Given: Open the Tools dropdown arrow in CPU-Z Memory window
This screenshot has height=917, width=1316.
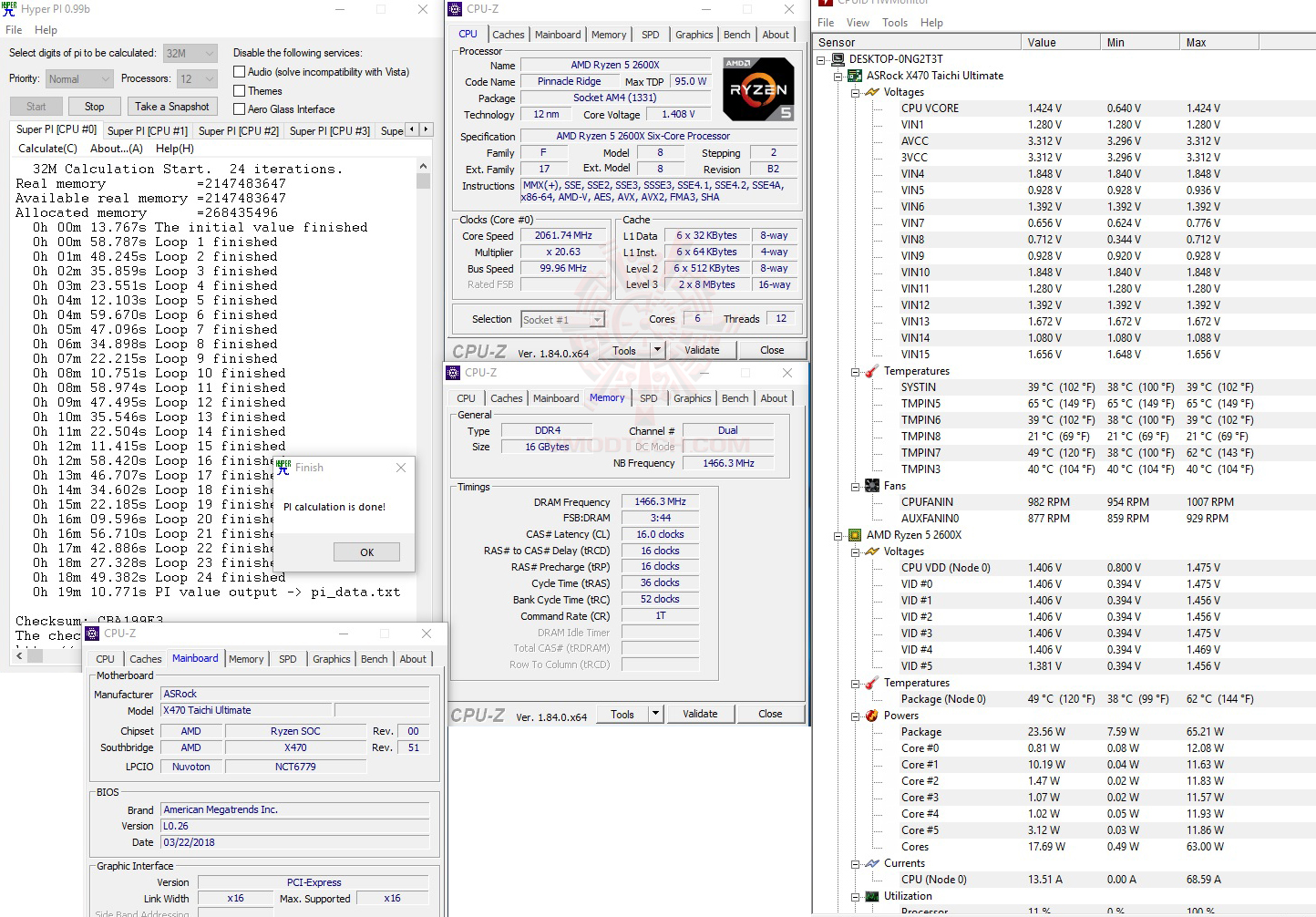Looking at the screenshot, I should pos(655,714).
